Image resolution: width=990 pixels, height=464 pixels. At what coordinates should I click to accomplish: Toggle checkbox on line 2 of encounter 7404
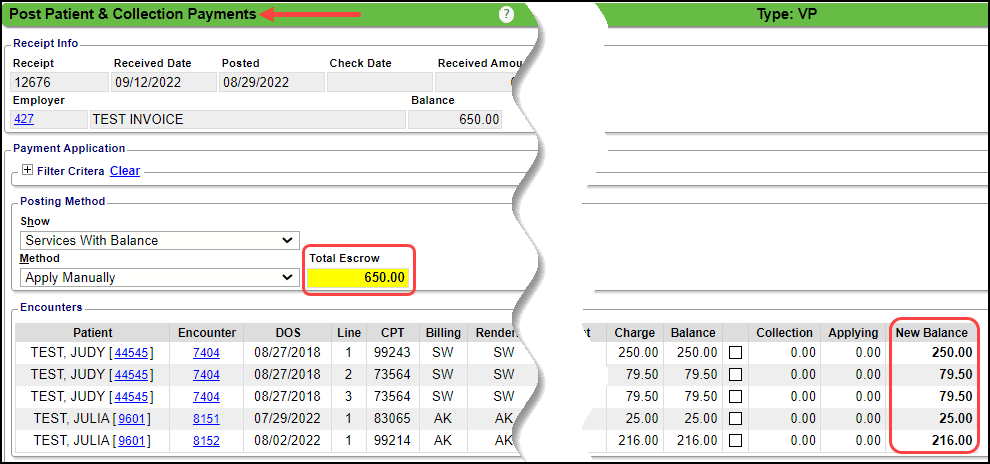click(735, 374)
